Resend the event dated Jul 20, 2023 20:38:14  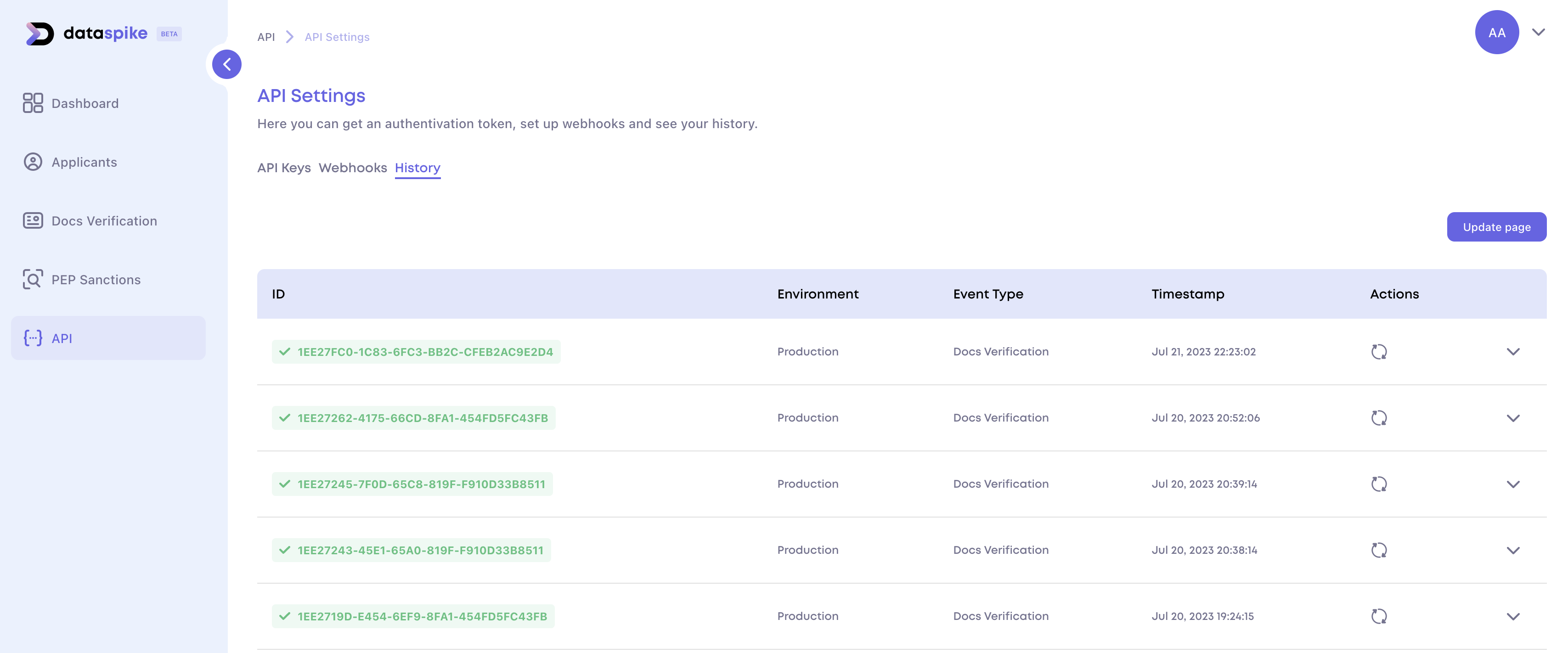click(1379, 550)
